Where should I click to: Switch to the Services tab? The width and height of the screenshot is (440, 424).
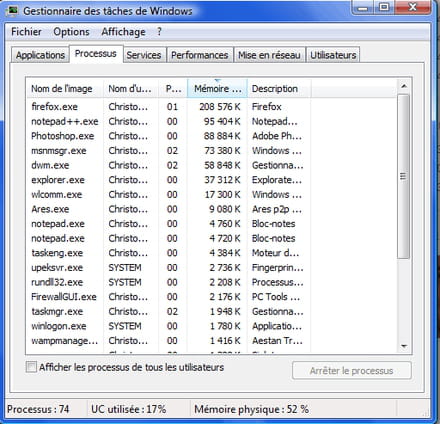click(144, 55)
